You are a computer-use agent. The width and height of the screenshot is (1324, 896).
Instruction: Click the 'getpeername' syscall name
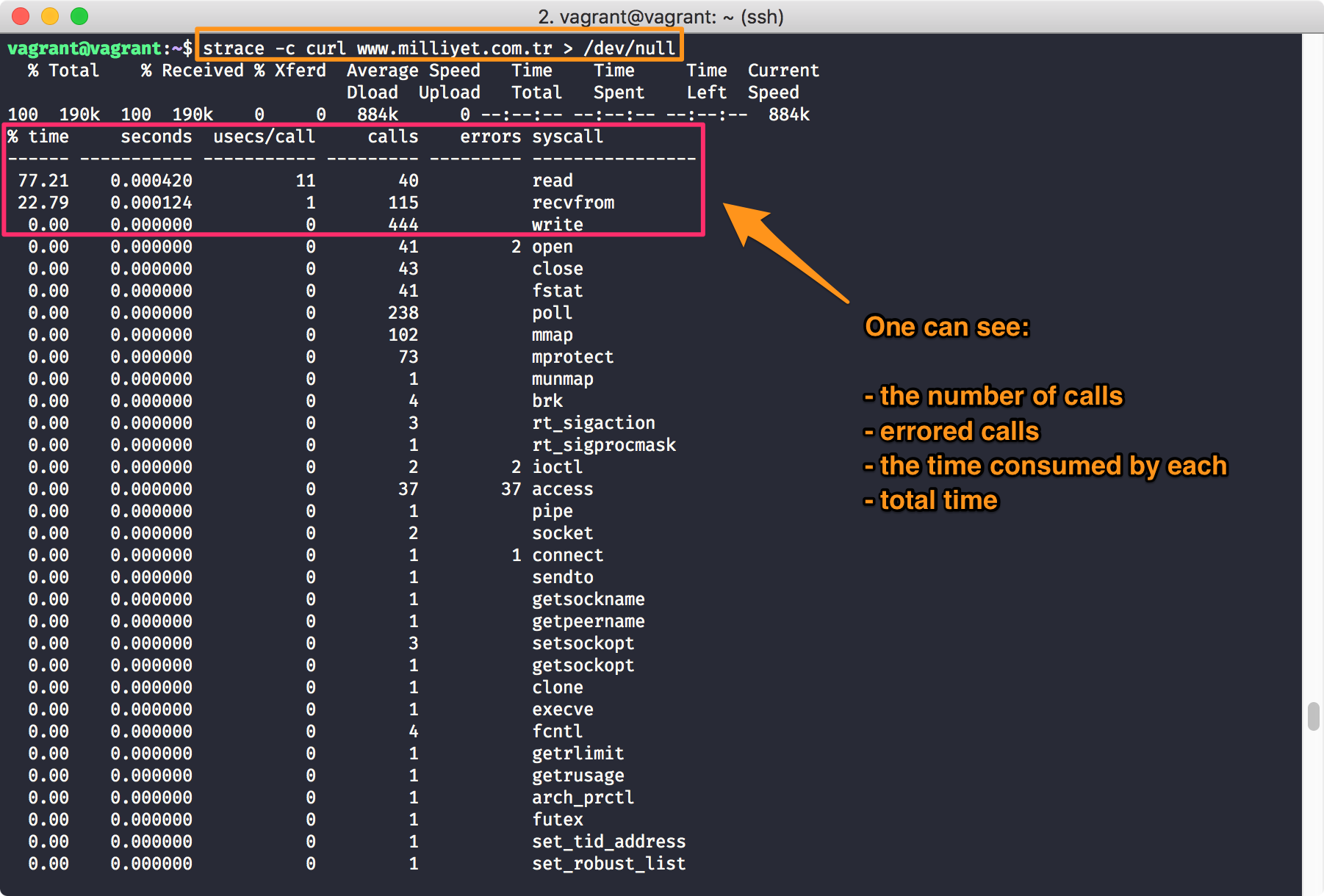(x=589, y=621)
